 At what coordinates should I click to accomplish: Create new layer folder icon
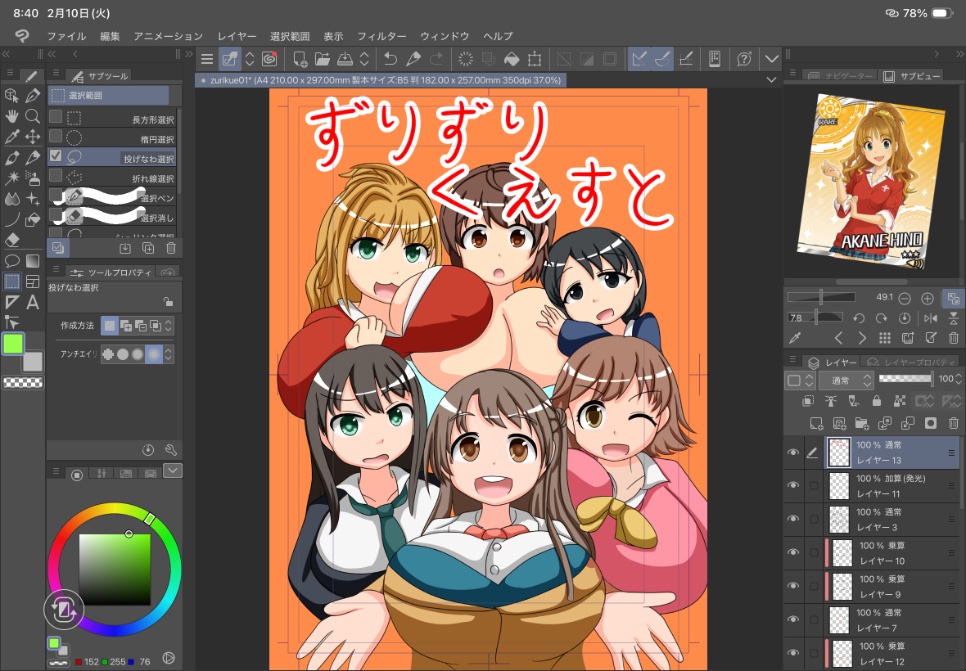point(862,423)
